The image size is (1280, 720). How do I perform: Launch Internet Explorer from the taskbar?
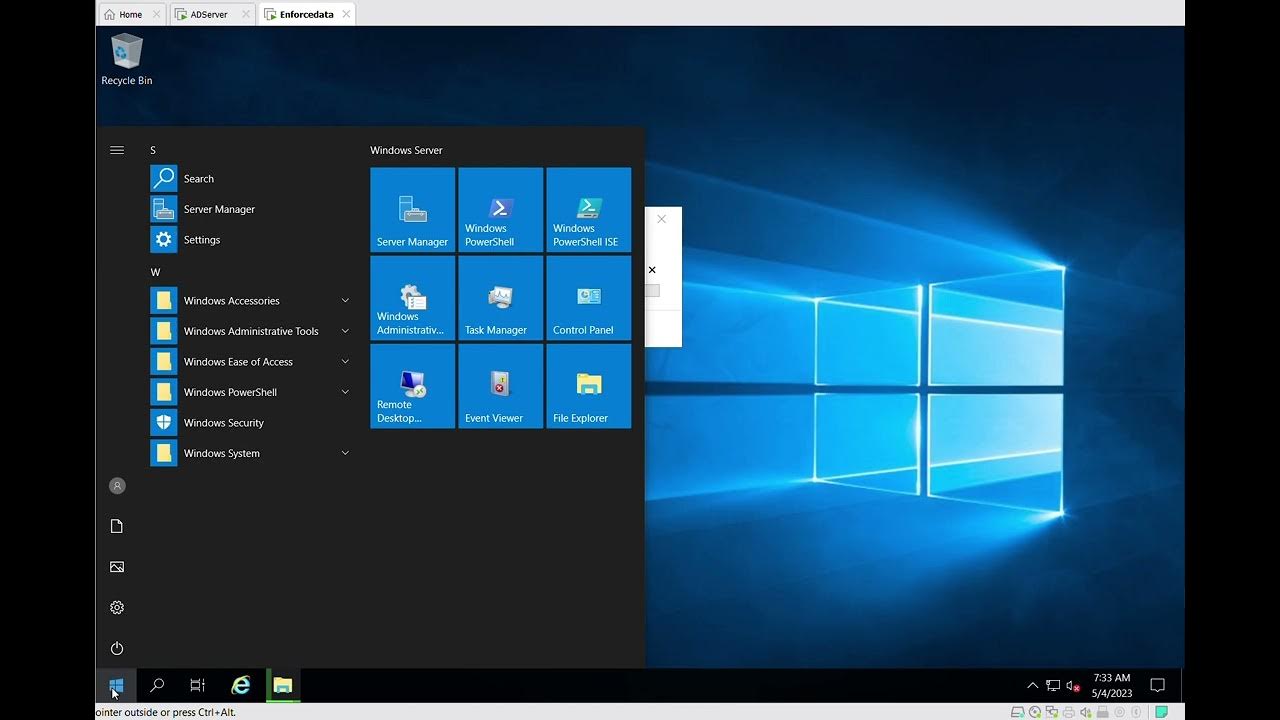pyautogui.click(x=241, y=685)
